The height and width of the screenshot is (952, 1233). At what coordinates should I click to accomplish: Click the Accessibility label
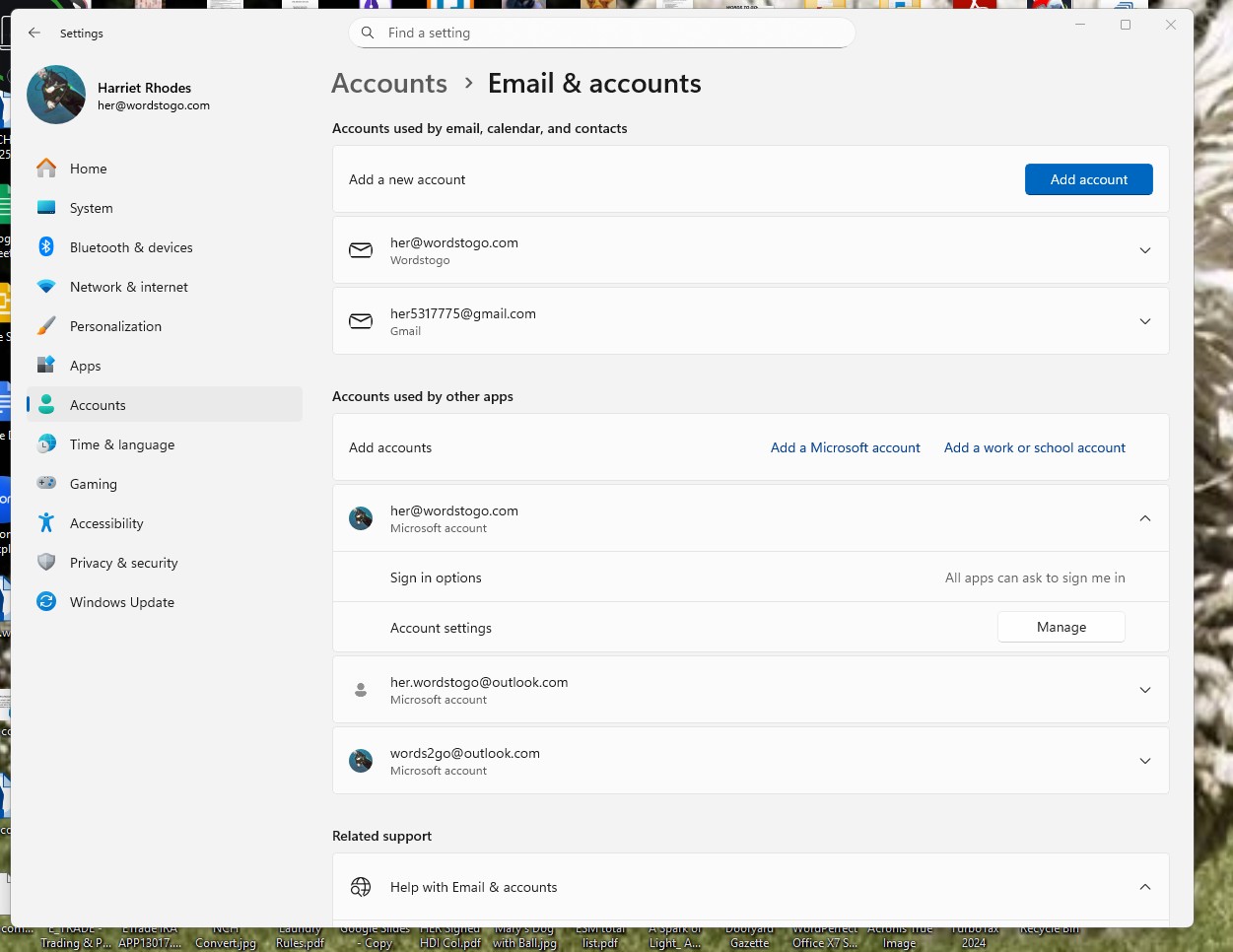[106, 523]
